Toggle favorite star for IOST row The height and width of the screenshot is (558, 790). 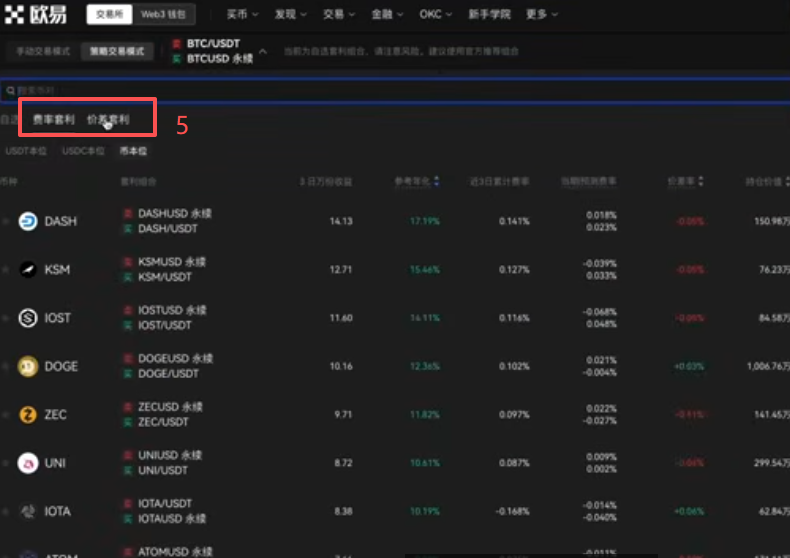point(6,318)
